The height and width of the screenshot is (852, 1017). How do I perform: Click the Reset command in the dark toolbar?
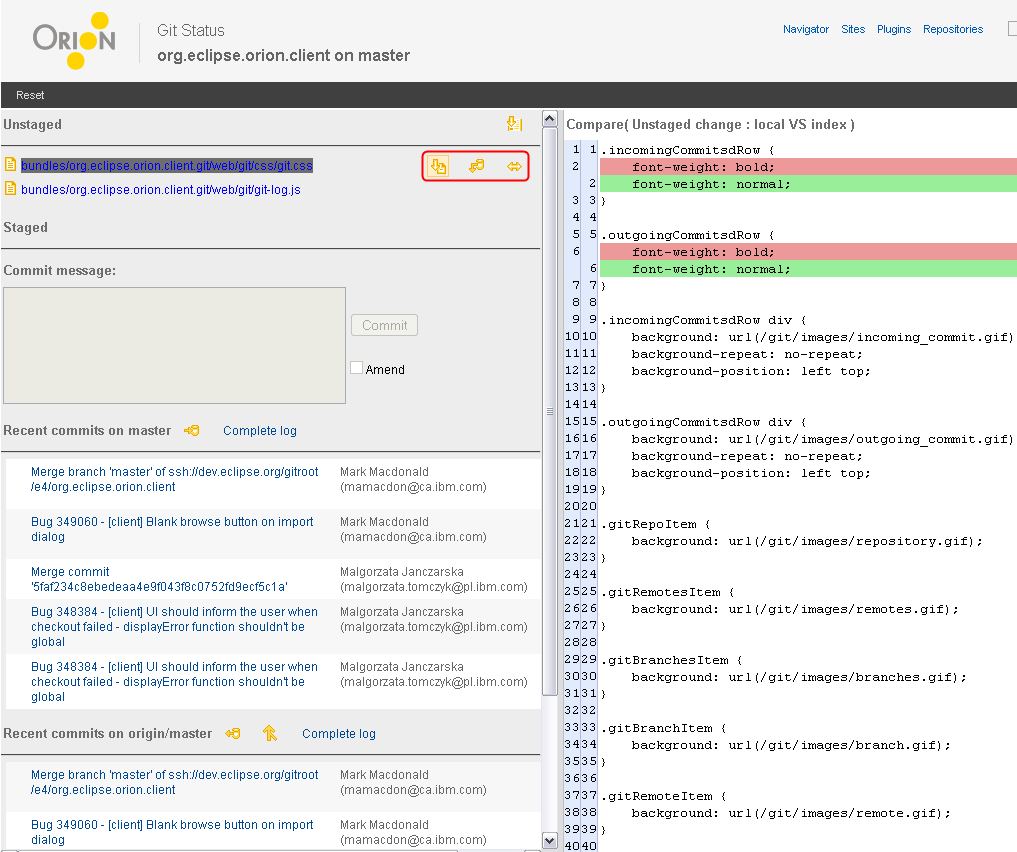tap(30, 95)
